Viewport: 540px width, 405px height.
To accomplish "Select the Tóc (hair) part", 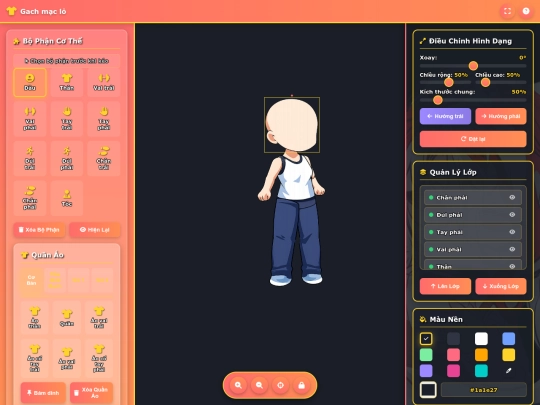I will pos(66,198).
